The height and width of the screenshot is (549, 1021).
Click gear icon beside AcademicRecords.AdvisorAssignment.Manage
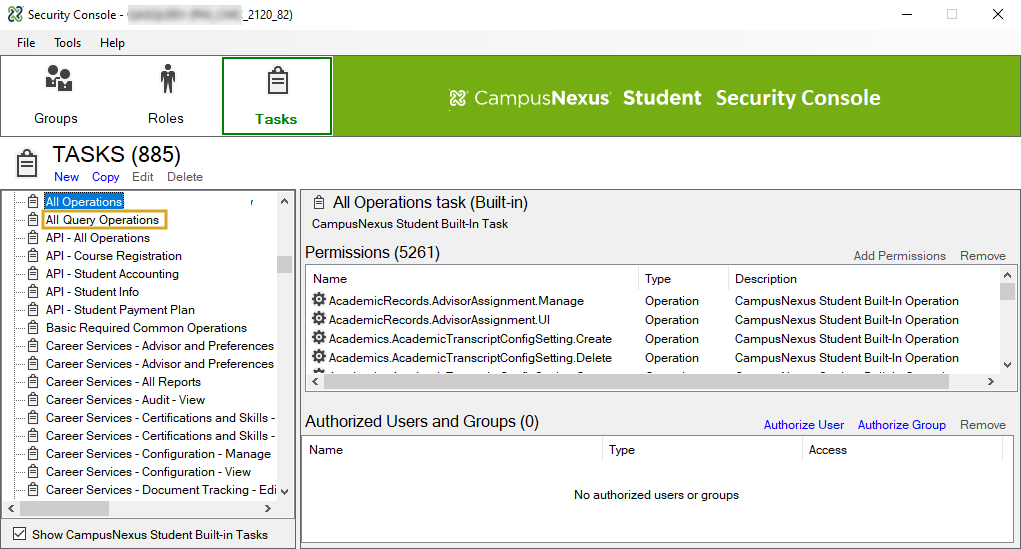tap(319, 300)
